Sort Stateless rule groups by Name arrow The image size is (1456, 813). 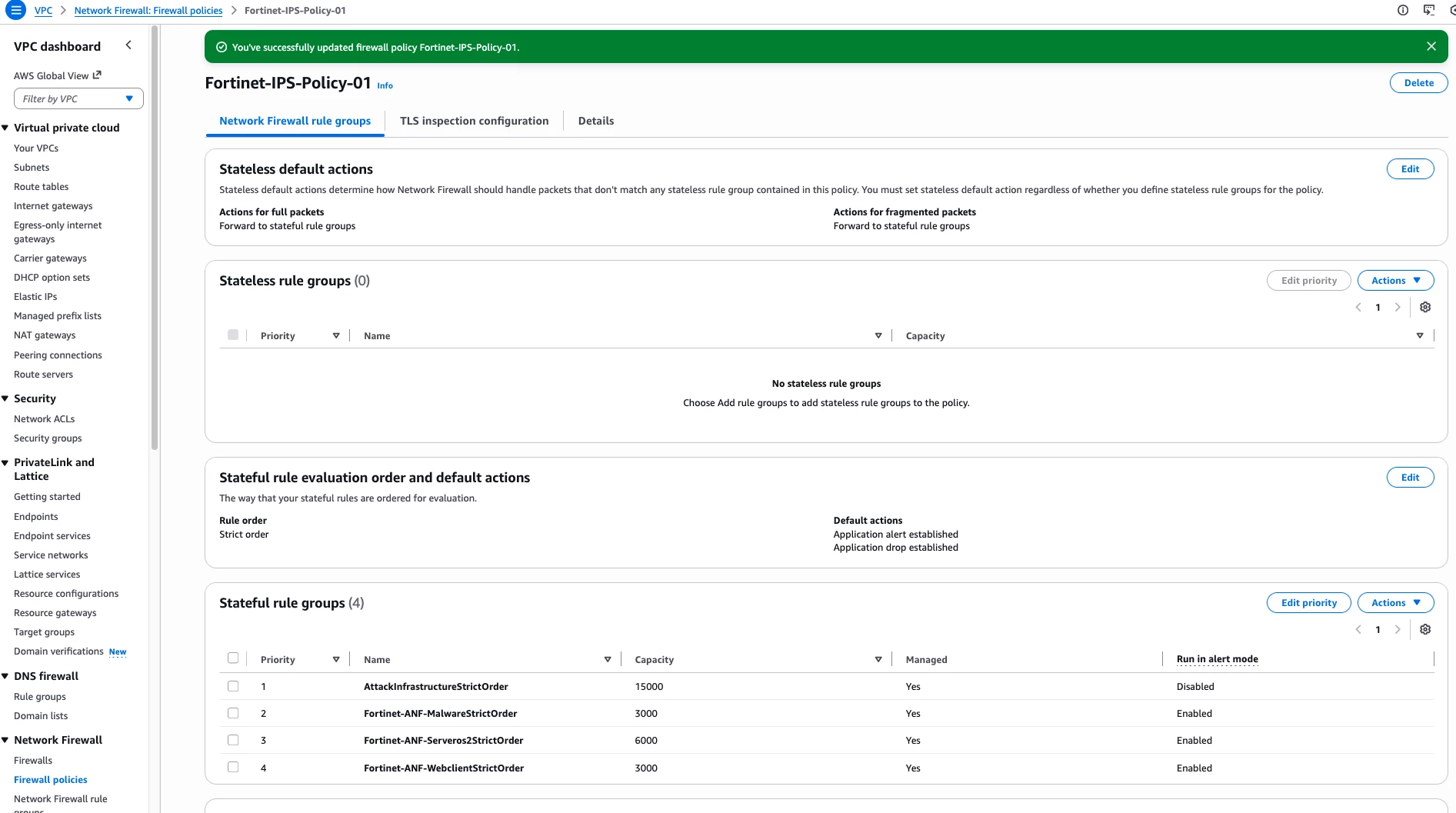pyautogui.click(x=878, y=336)
